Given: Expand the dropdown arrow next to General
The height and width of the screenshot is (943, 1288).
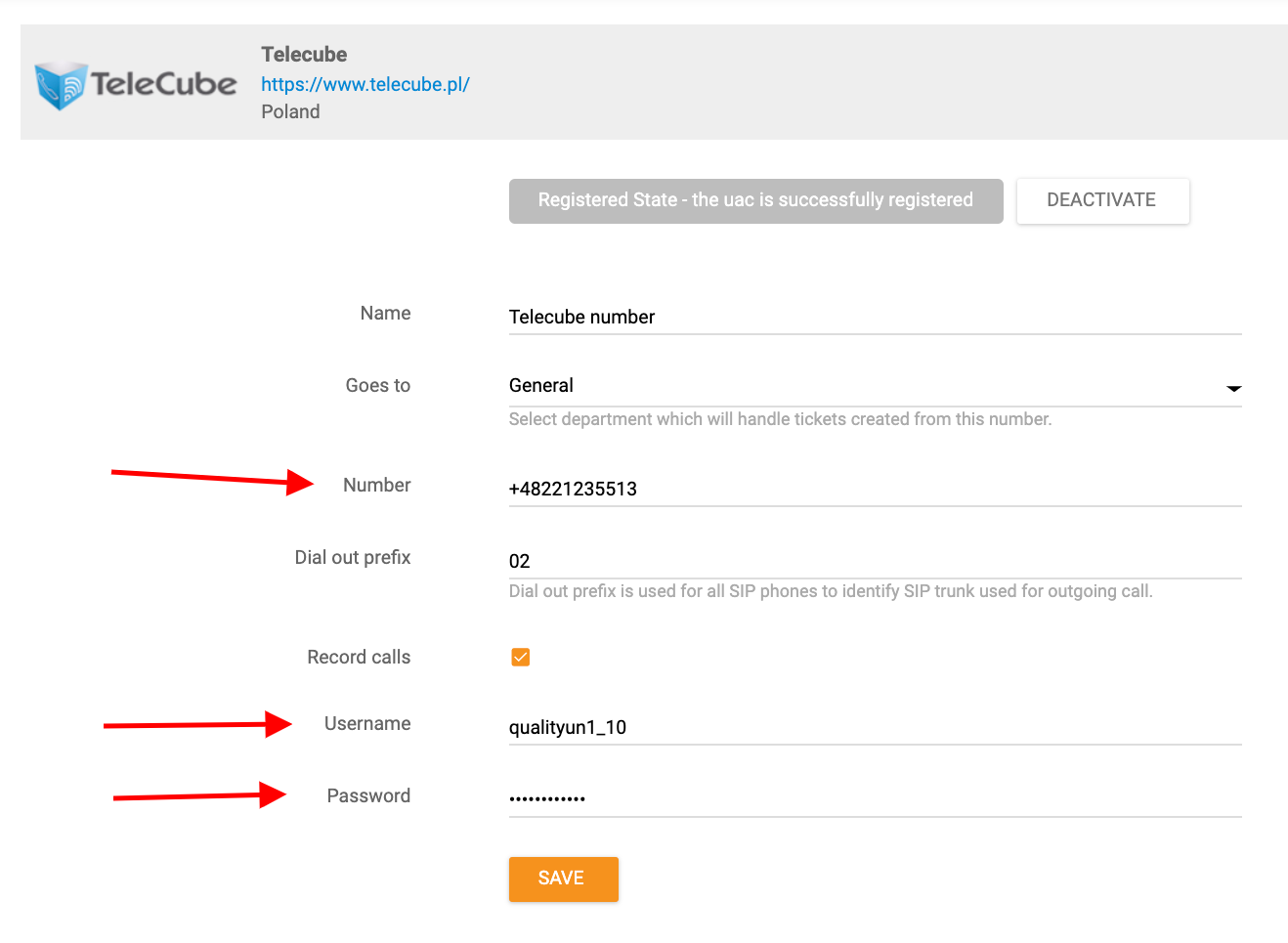Looking at the screenshot, I should click(1233, 388).
